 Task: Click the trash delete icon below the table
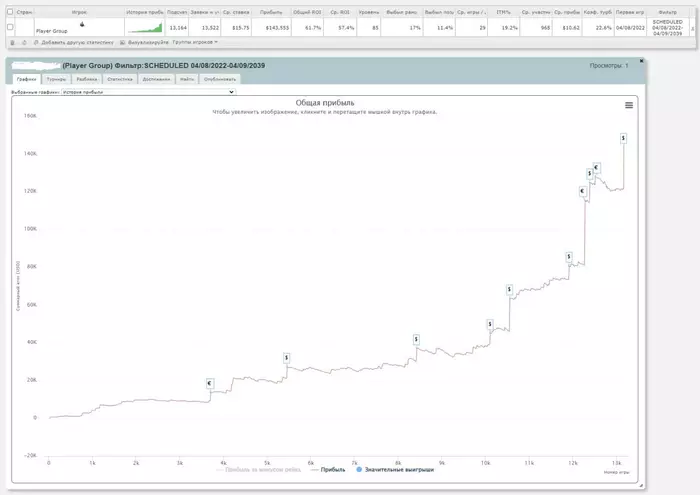(x=12, y=42)
